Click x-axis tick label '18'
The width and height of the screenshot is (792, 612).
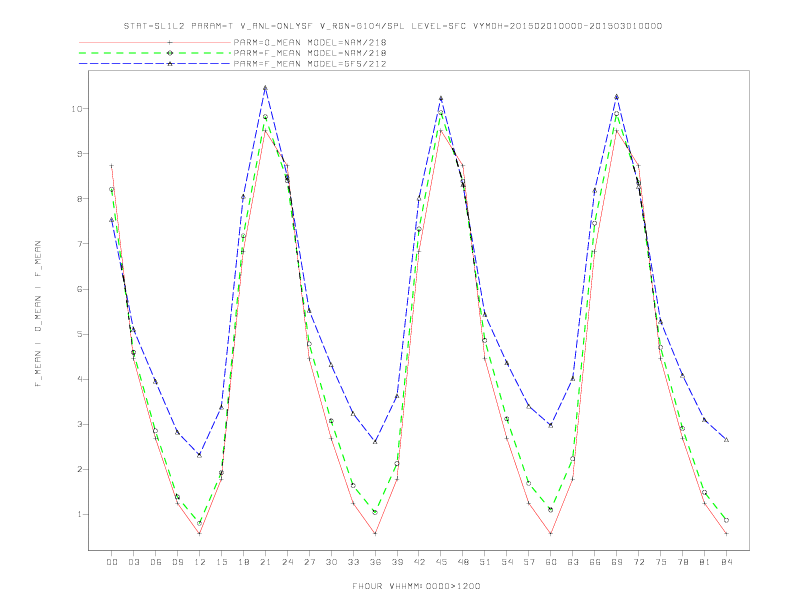point(243,562)
